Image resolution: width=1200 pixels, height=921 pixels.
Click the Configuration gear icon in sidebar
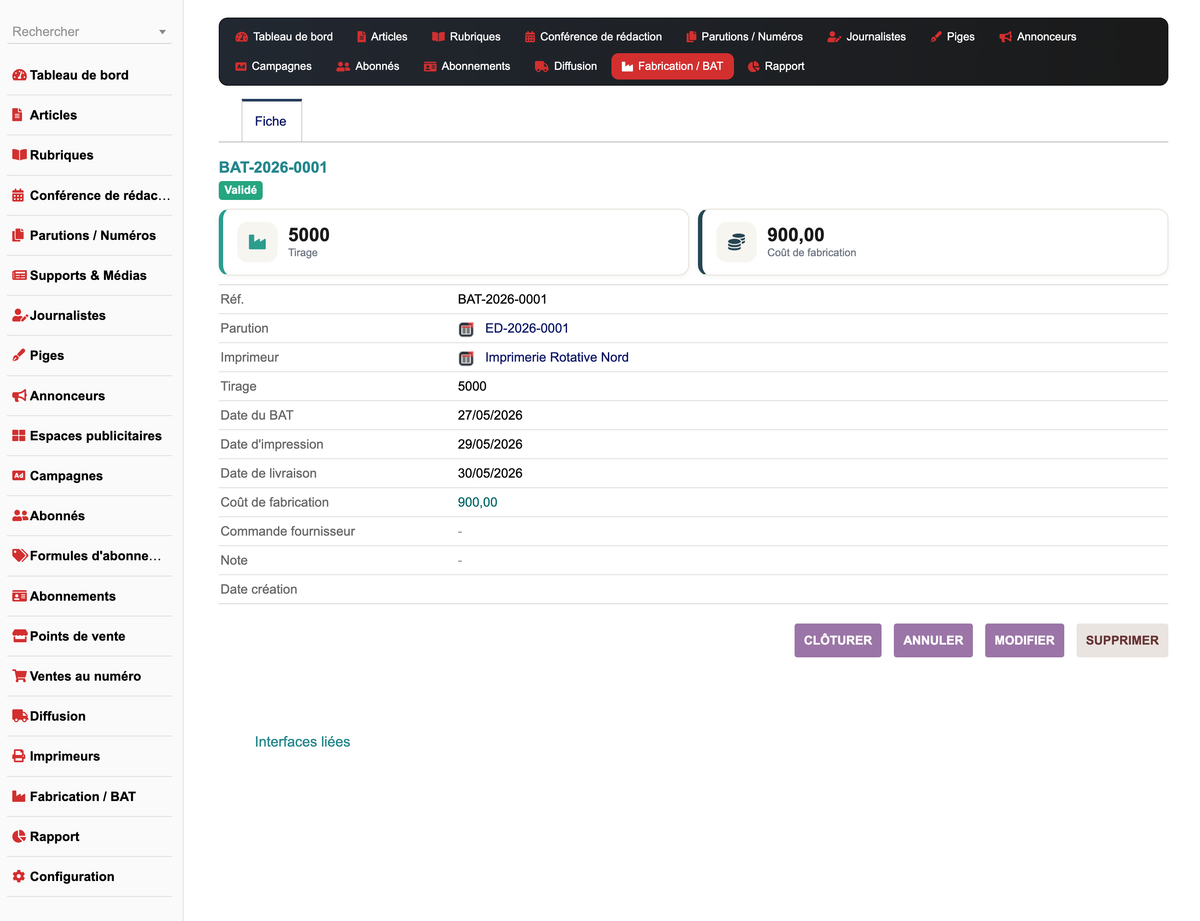[x=18, y=876]
